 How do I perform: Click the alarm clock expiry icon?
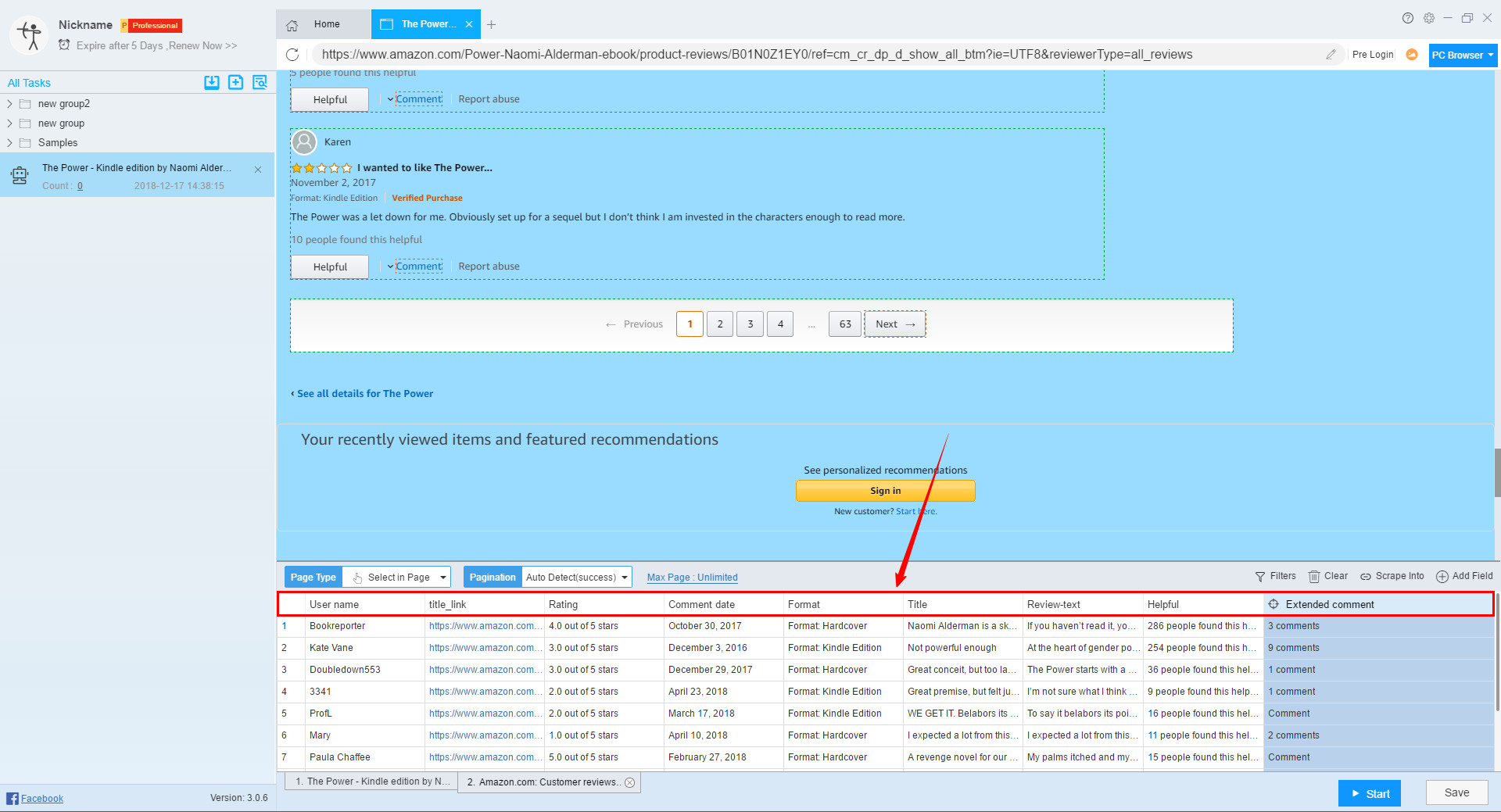point(64,45)
